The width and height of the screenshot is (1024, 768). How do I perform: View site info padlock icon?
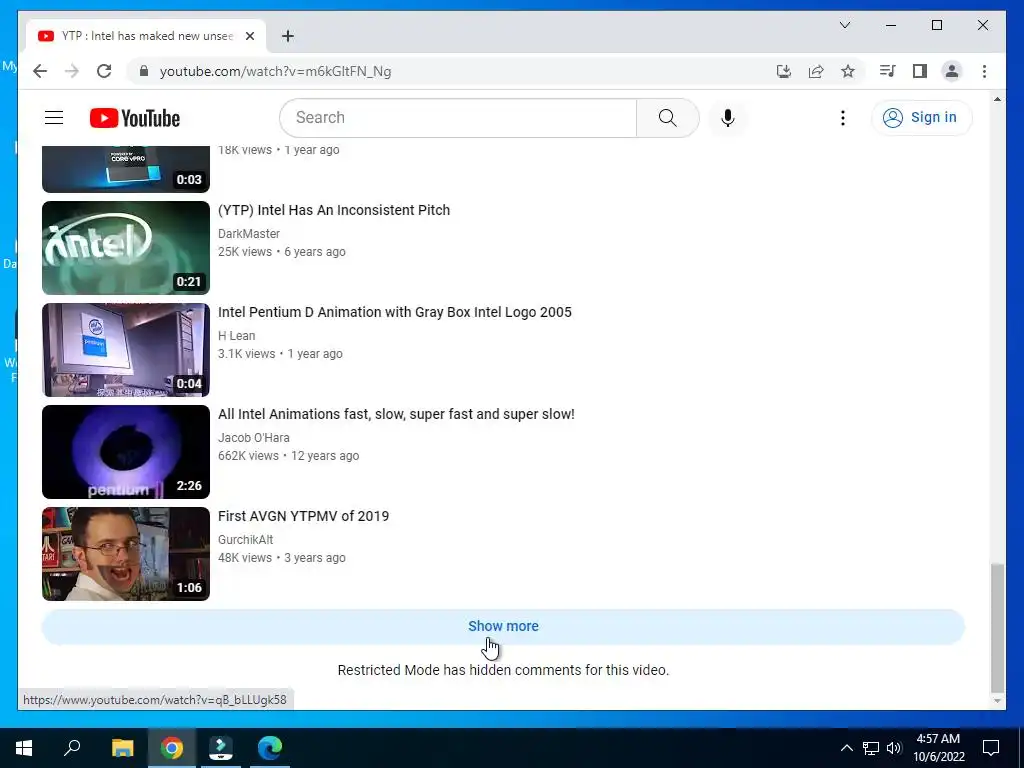tap(144, 71)
